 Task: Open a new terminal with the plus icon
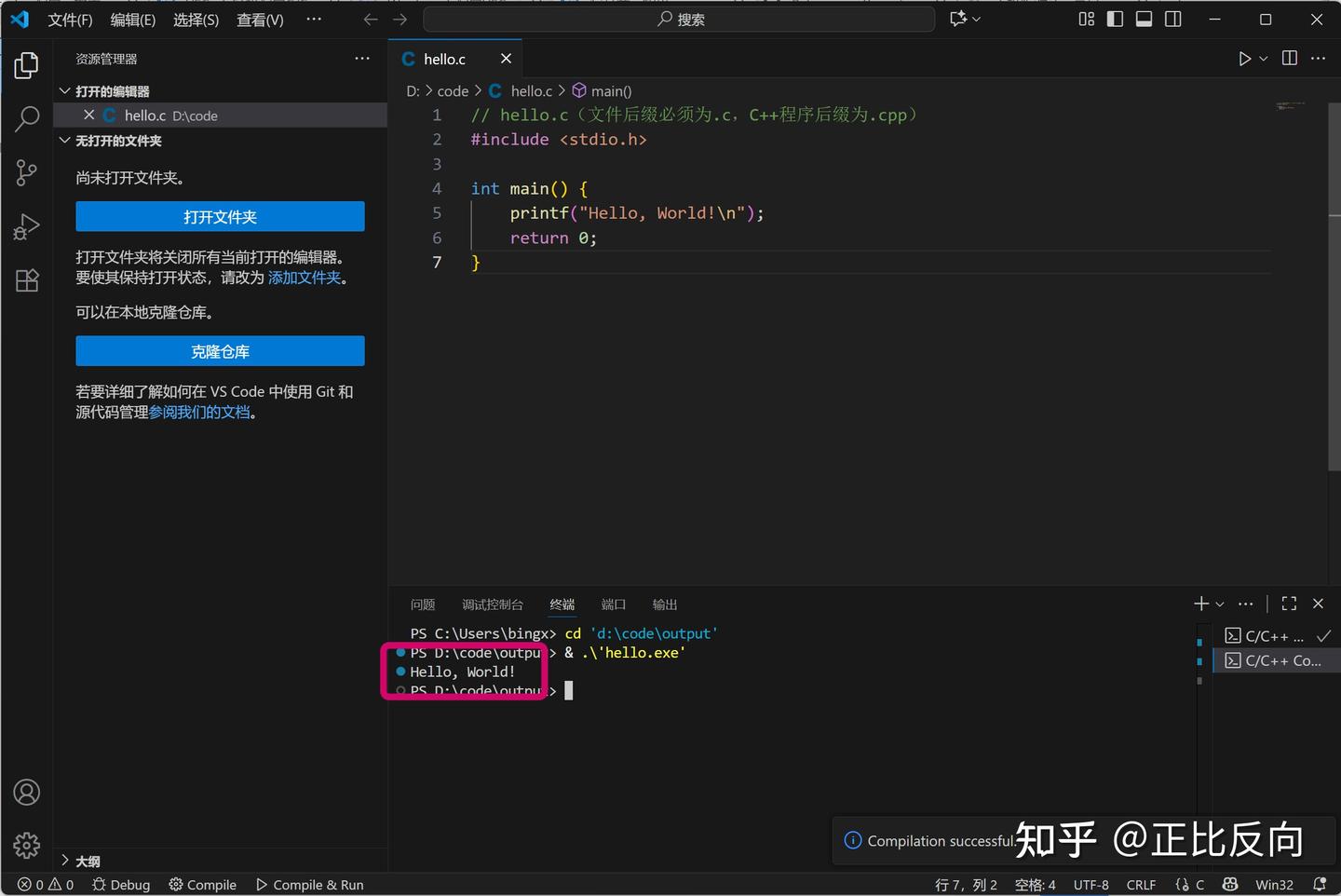tap(1199, 604)
